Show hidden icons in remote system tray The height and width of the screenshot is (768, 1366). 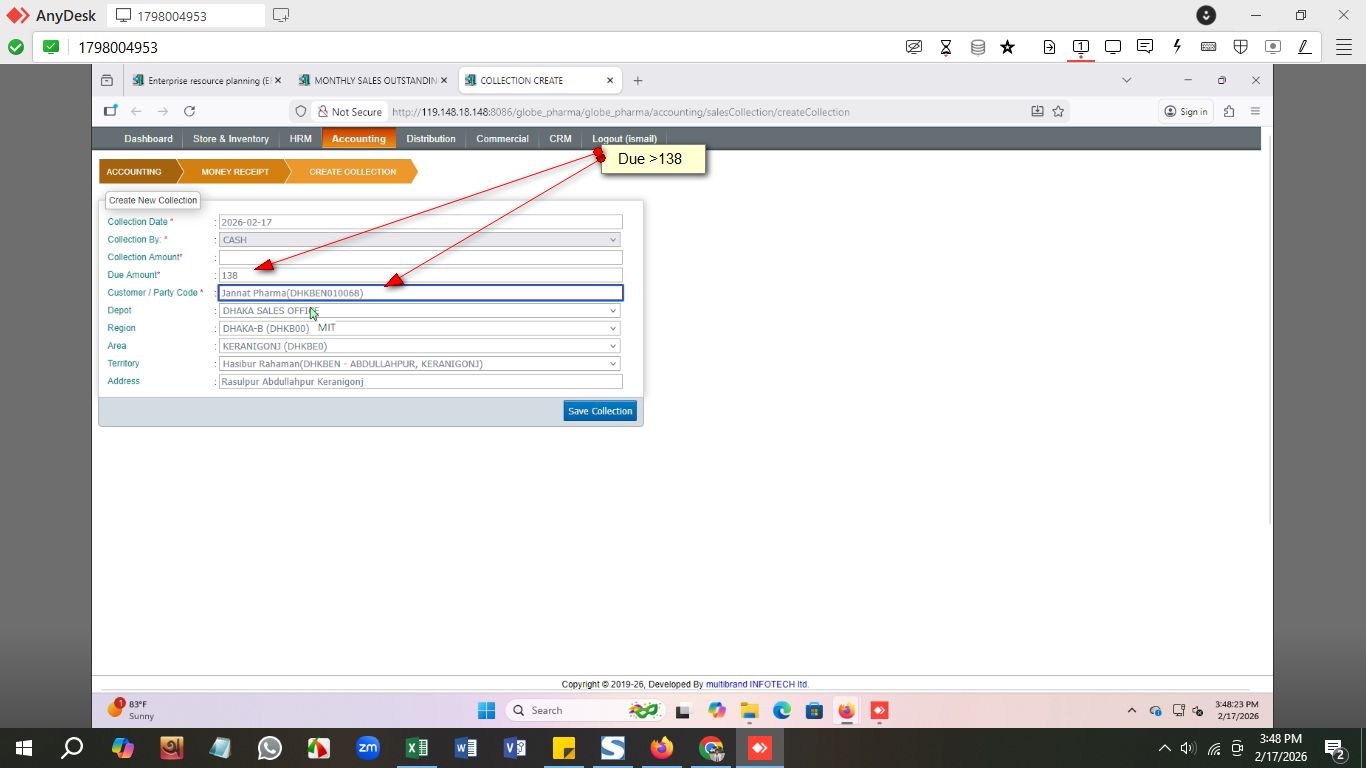click(x=1132, y=711)
